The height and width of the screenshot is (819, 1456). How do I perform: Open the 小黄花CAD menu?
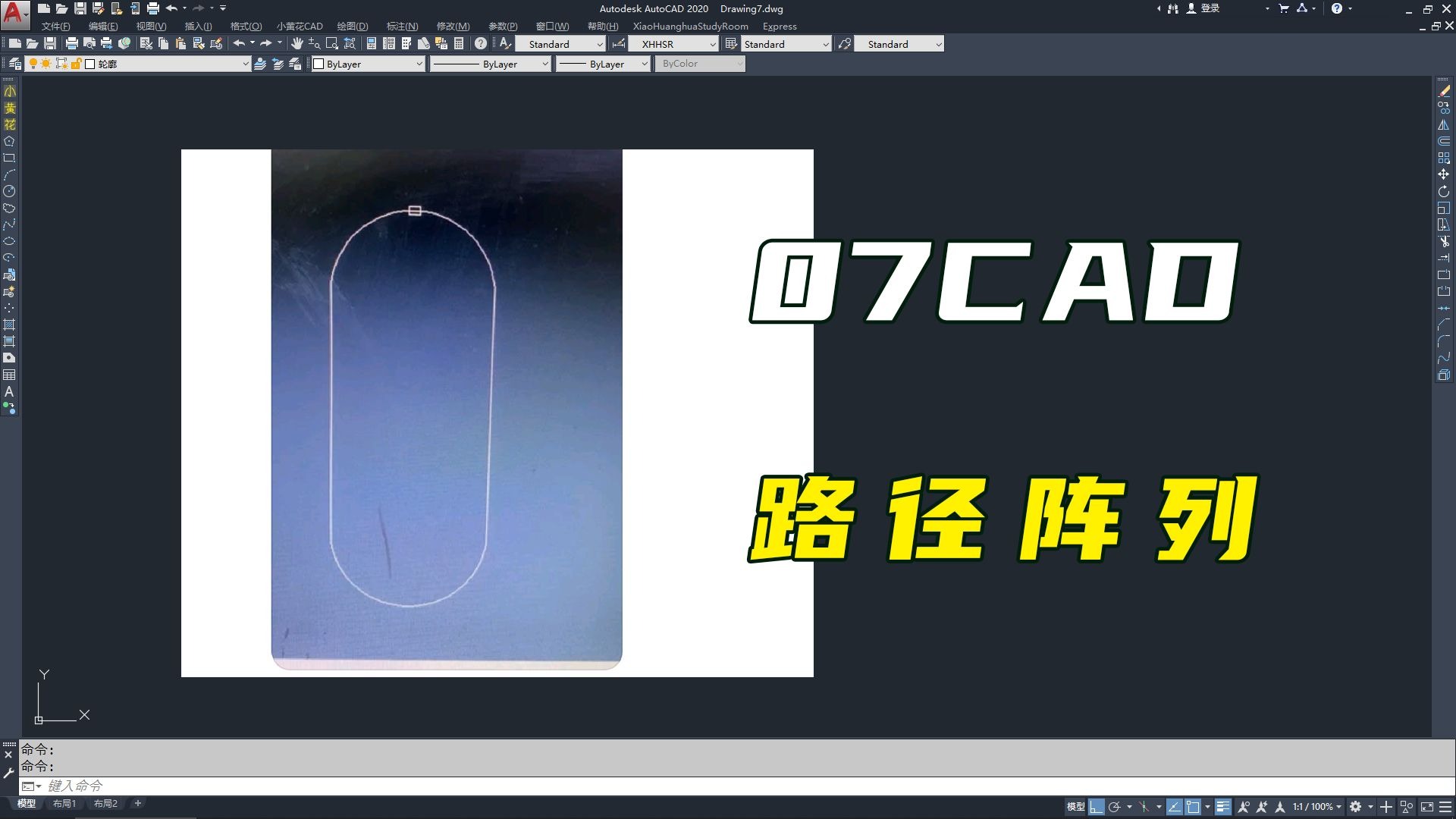point(300,27)
